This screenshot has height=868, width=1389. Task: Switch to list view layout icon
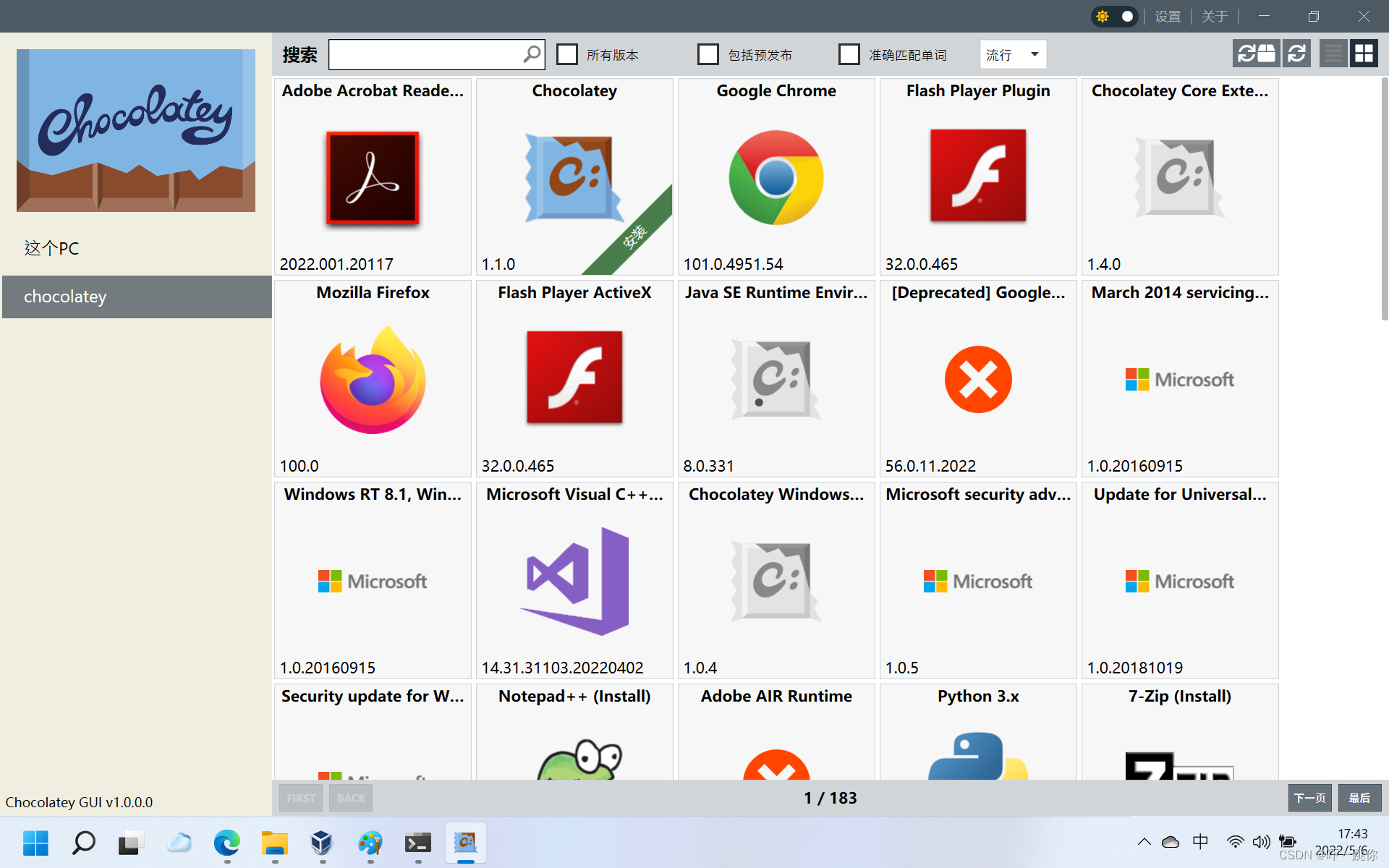1333,54
